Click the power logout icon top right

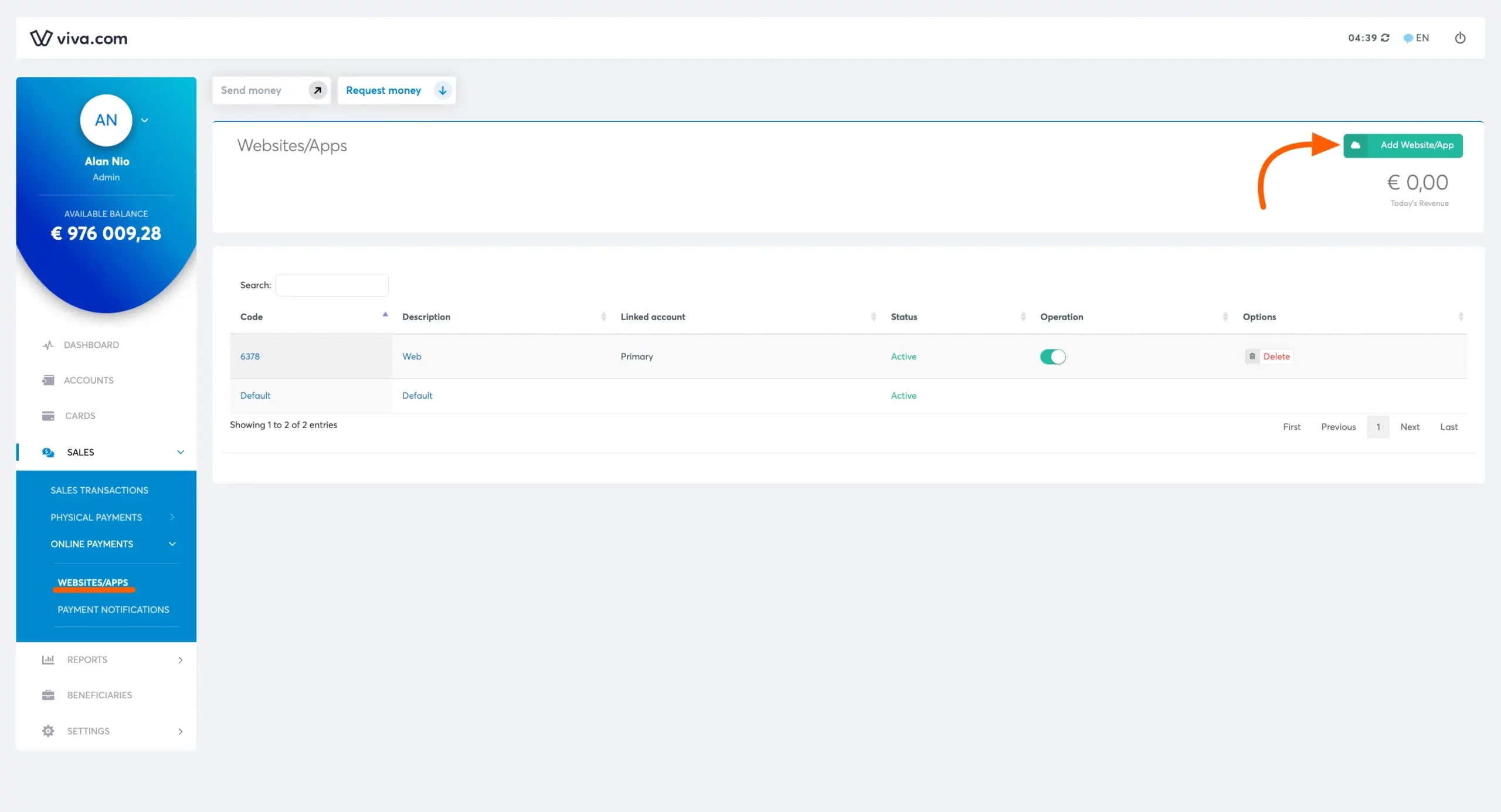point(1460,38)
